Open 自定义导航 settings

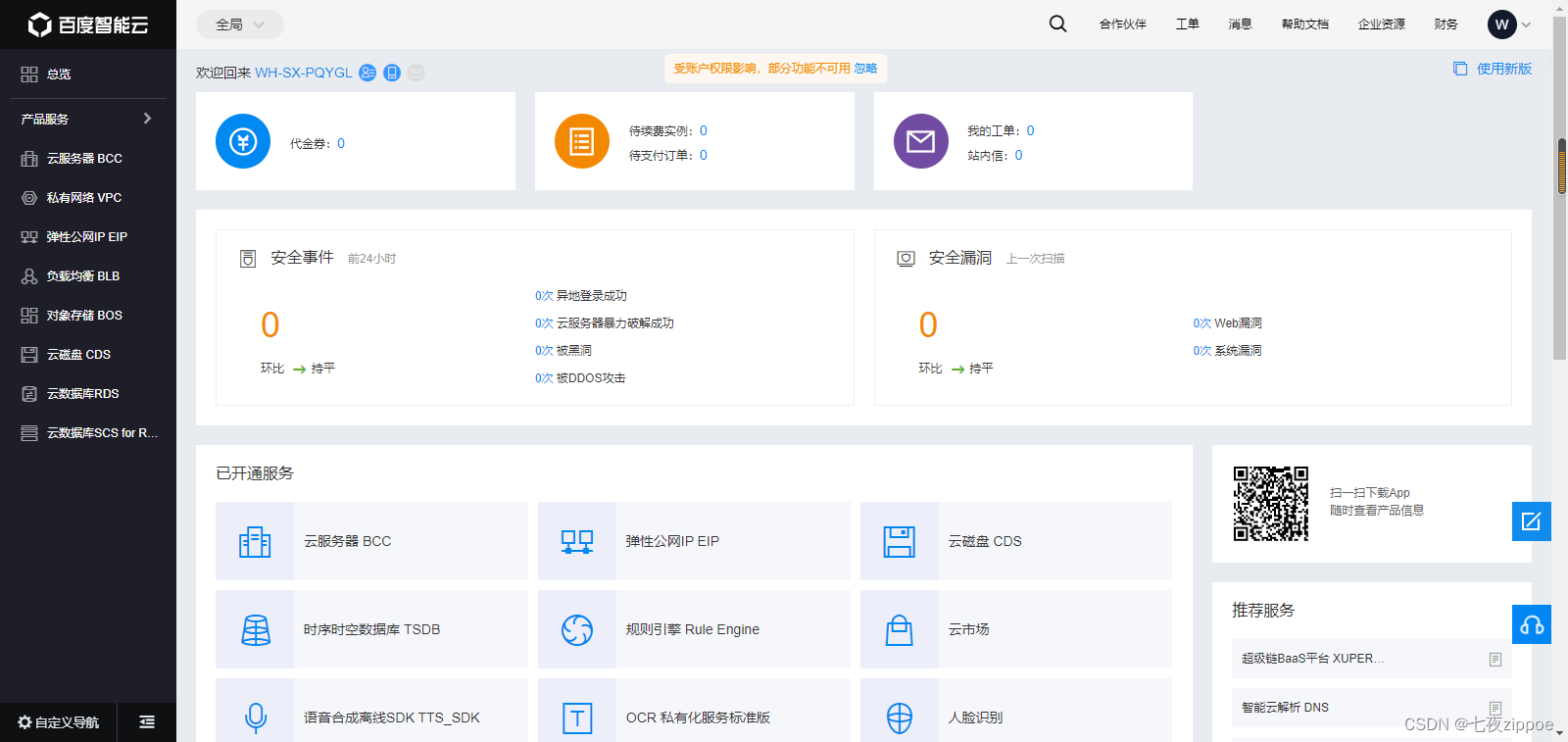pyautogui.click(x=59, y=722)
